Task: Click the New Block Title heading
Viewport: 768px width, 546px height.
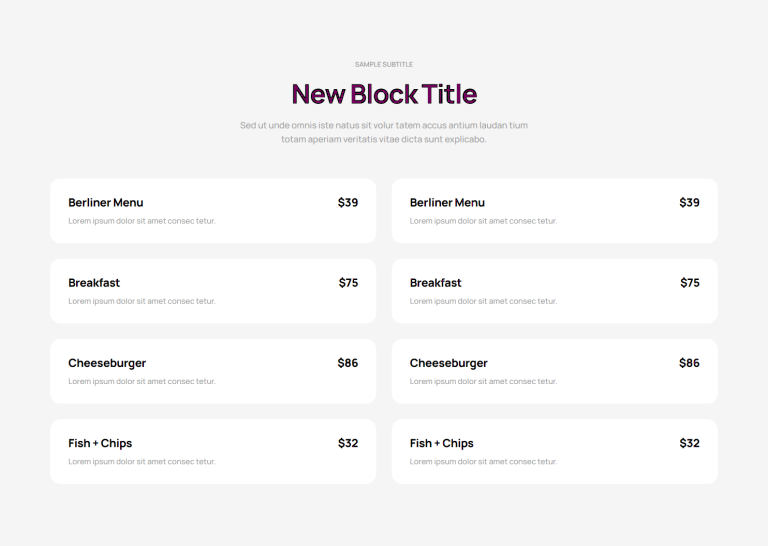Action: (x=384, y=94)
